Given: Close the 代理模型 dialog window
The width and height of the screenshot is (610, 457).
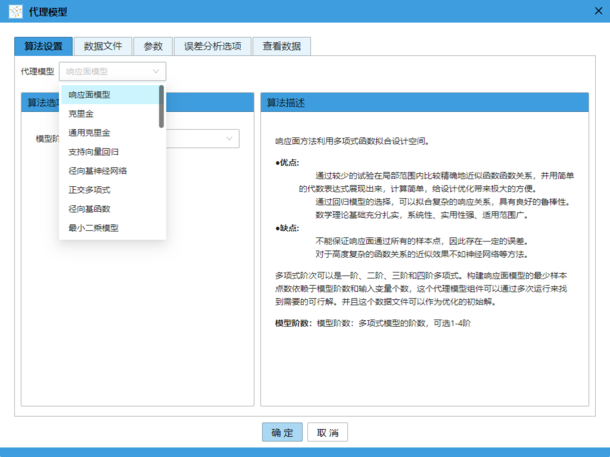Looking at the screenshot, I should [x=598, y=11].
